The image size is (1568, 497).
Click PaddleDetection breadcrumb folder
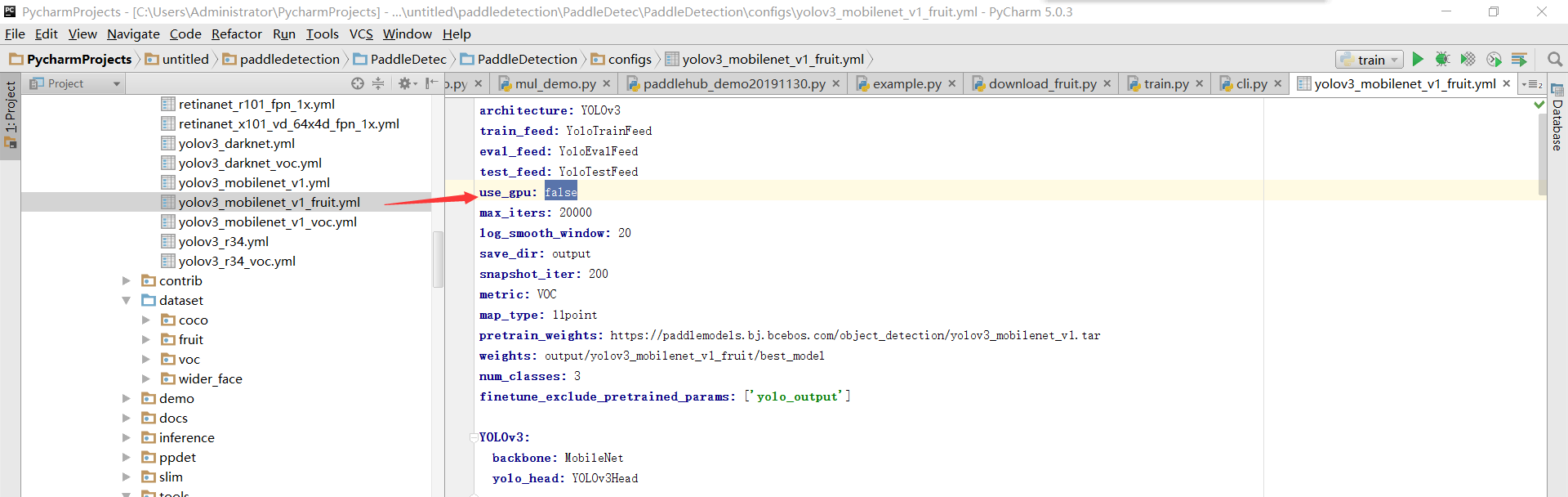[519, 59]
